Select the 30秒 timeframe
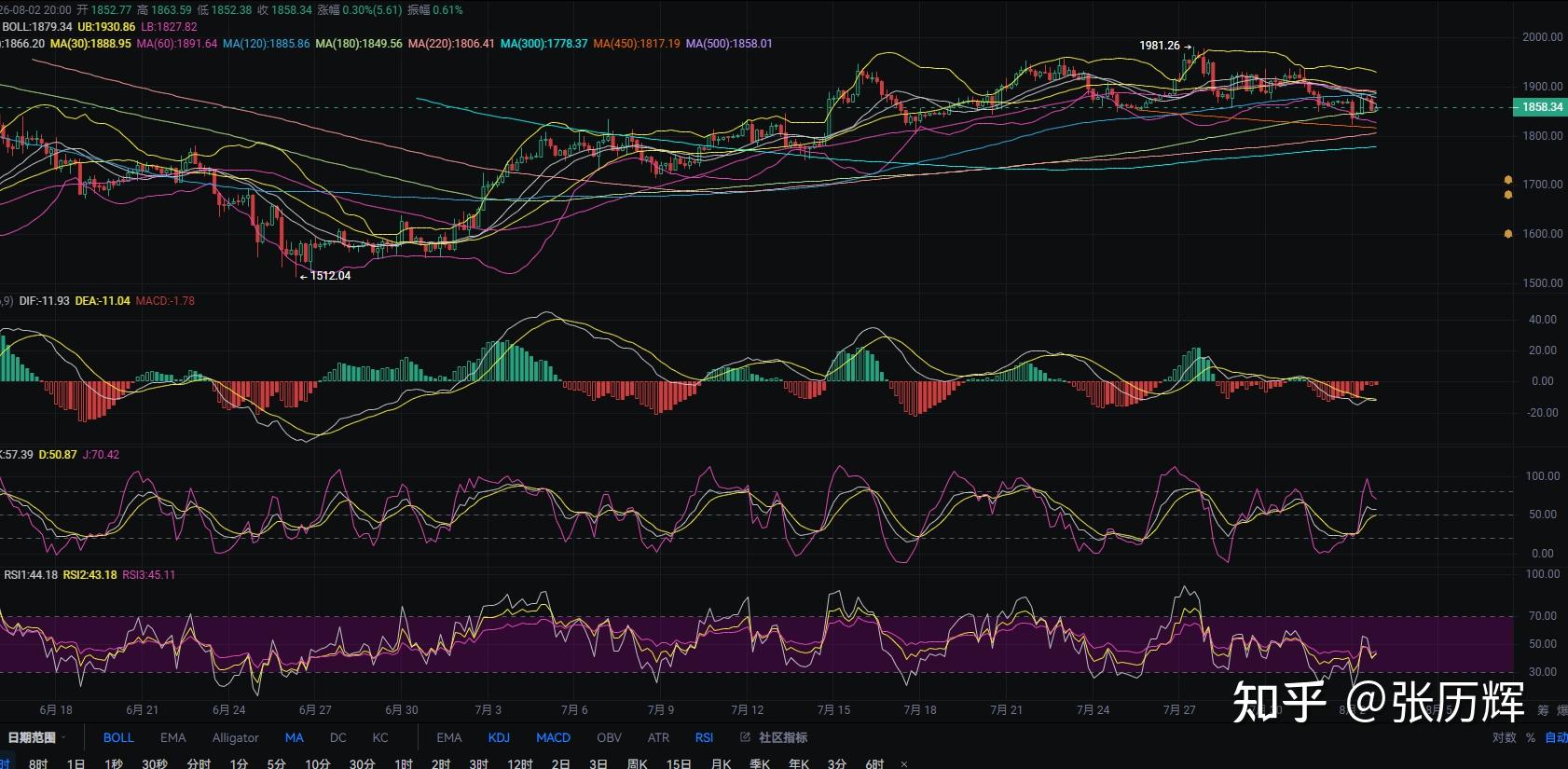 [155, 763]
